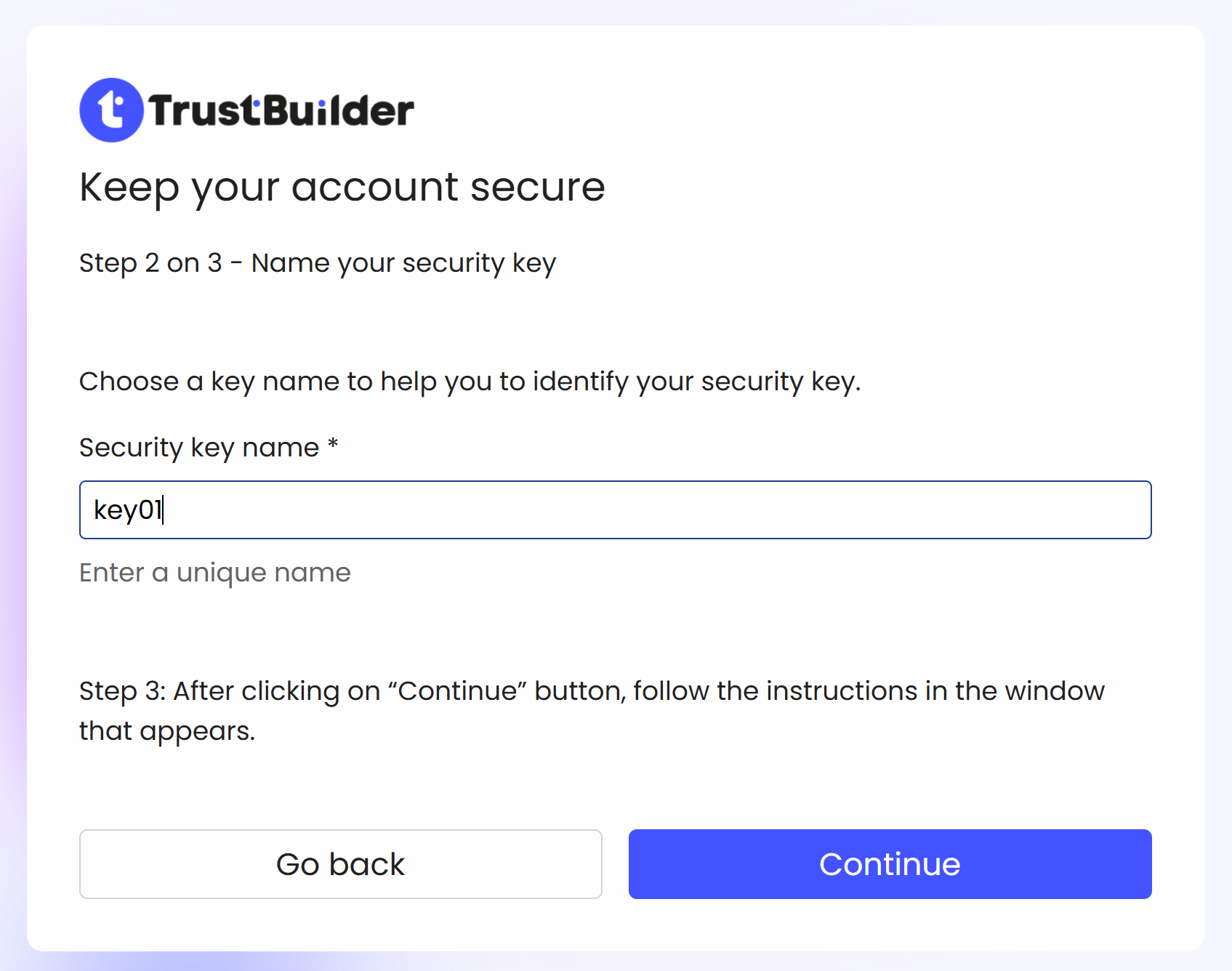Click the empty right side of the key name field
Viewport: 1232px width, 971px height.
945,510
